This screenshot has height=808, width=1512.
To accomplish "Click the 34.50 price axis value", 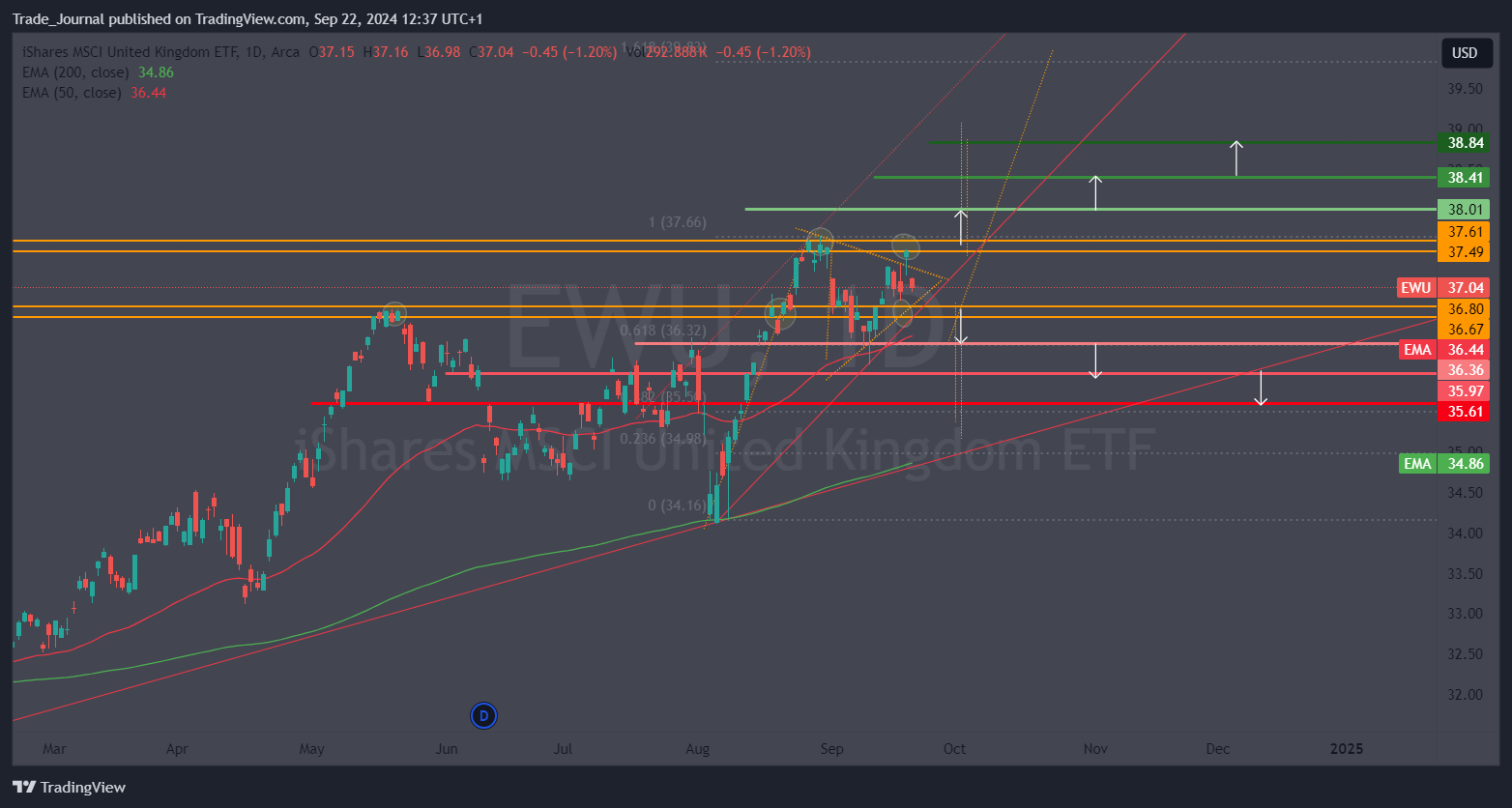I will point(1465,493).
